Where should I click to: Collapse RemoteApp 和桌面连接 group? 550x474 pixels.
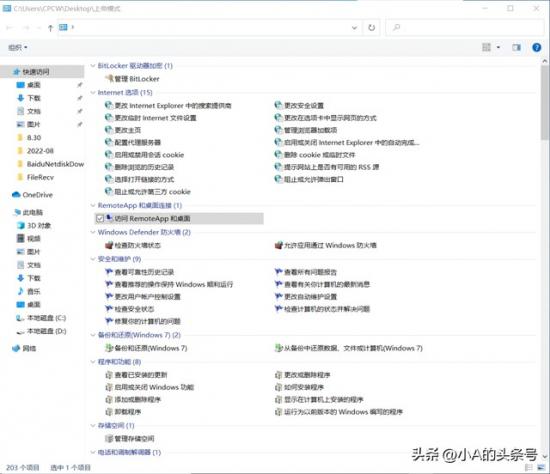[93, 205]
